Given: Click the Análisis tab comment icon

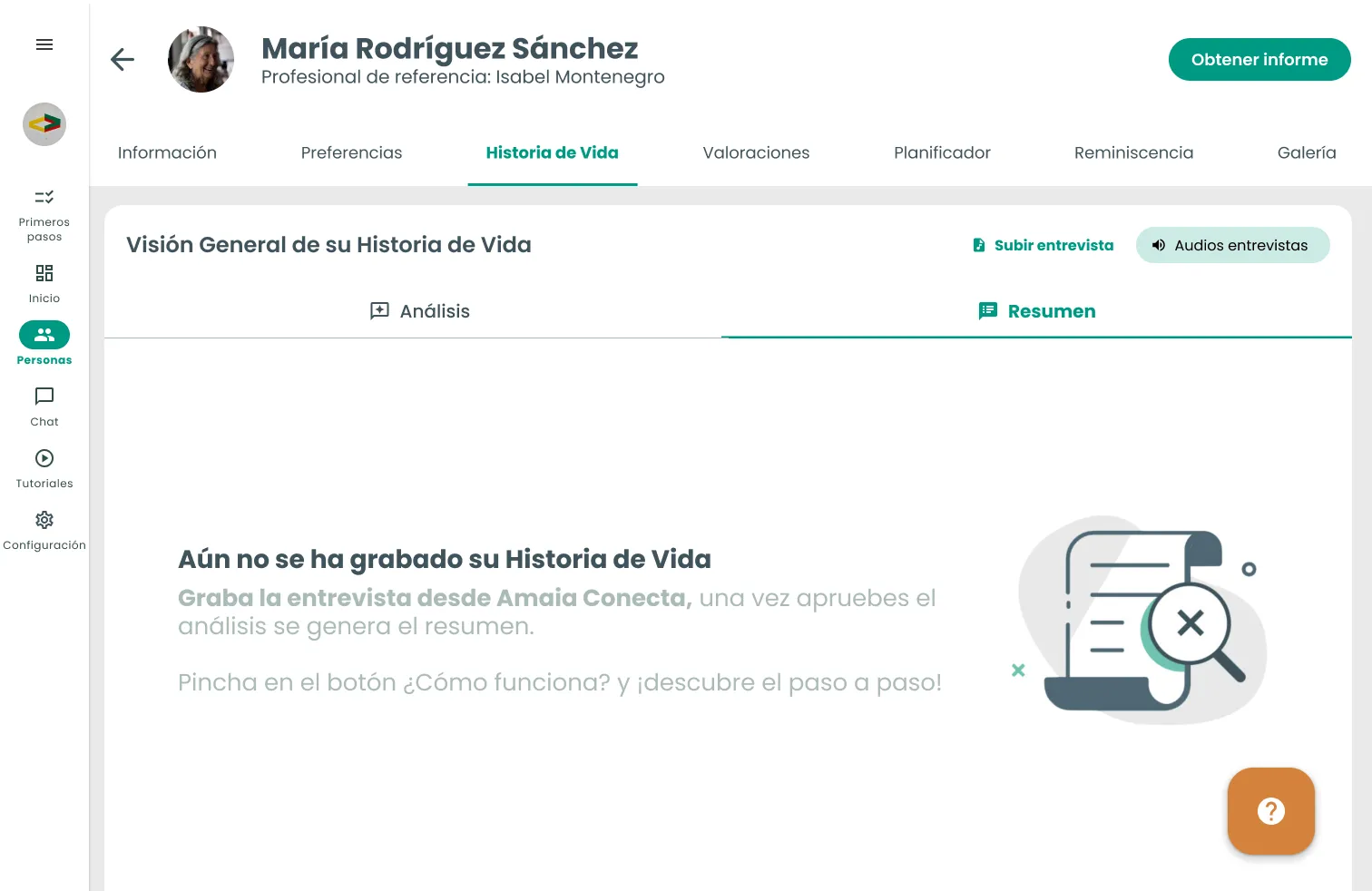Looking at the screenshot, I should (x=380, y=311).
